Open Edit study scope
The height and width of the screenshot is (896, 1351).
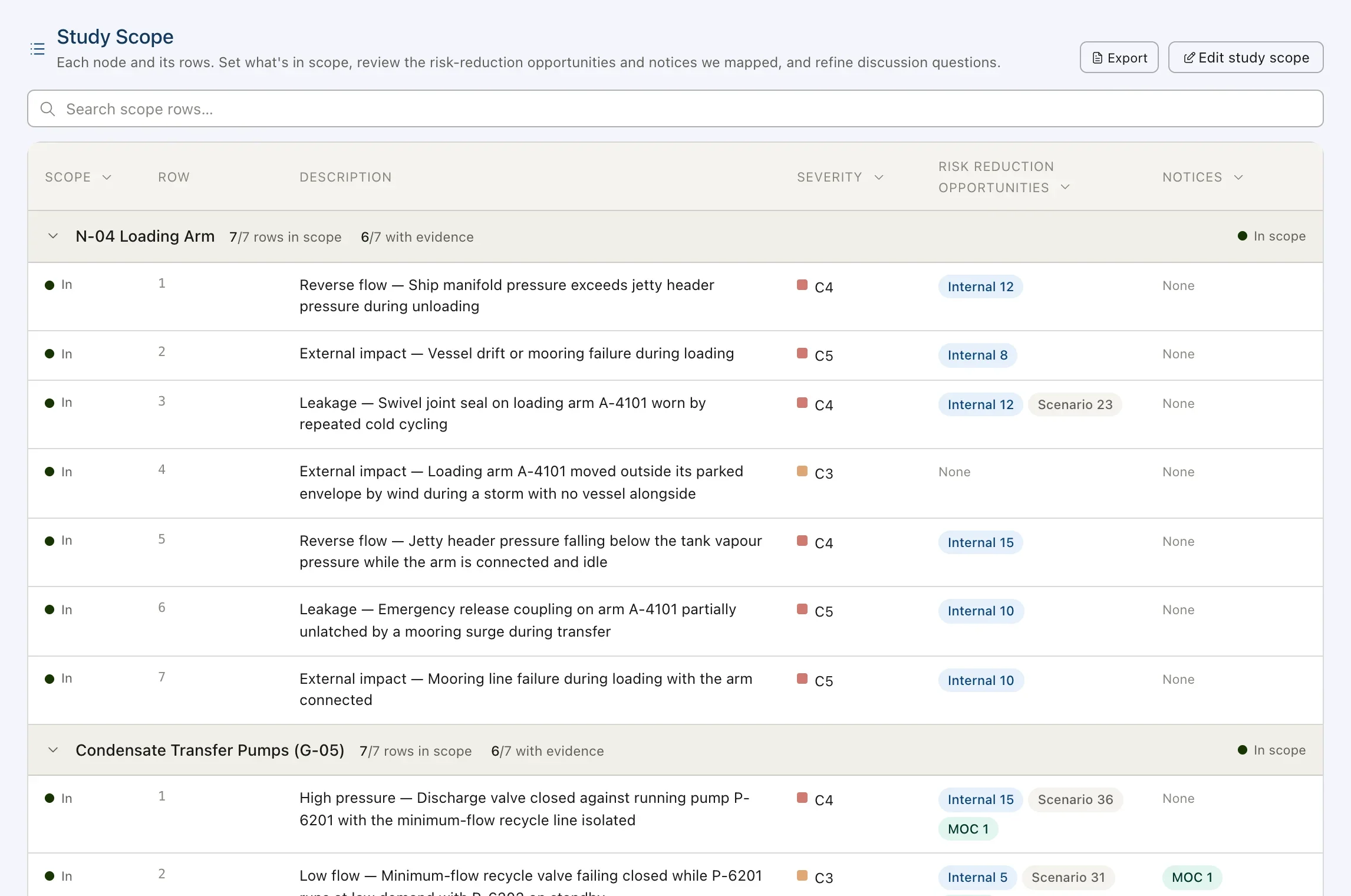[x=1245, y=57]
